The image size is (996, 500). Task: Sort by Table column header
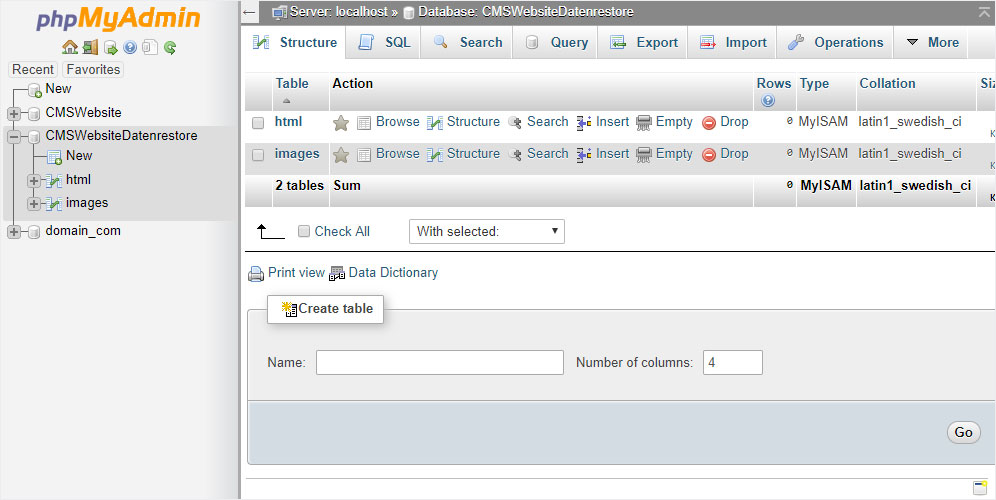(292, 83)
